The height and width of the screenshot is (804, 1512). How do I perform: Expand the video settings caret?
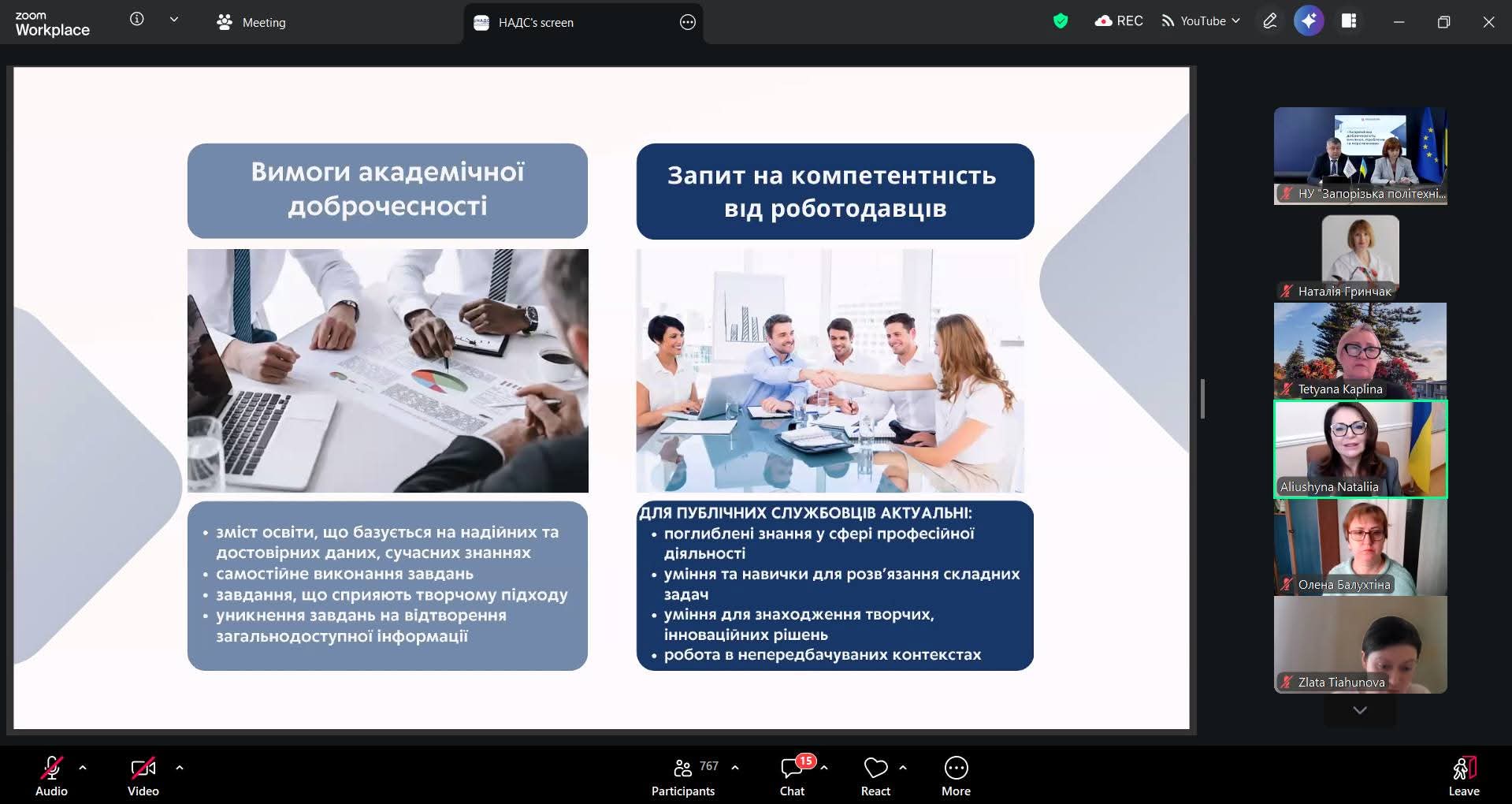pos(180,767)
